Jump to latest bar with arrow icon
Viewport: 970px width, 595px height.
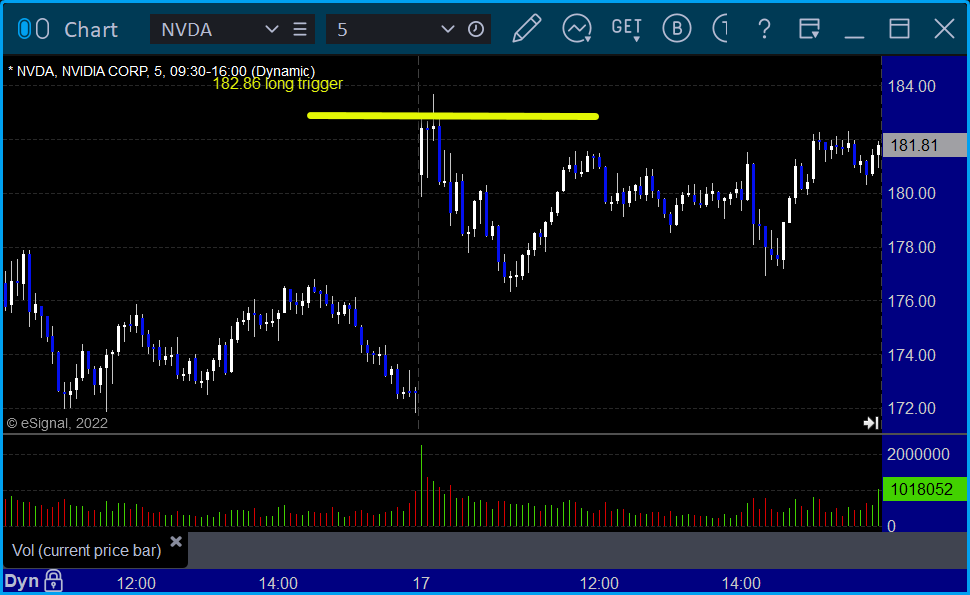pyautogui.click(x=871, y=423)
